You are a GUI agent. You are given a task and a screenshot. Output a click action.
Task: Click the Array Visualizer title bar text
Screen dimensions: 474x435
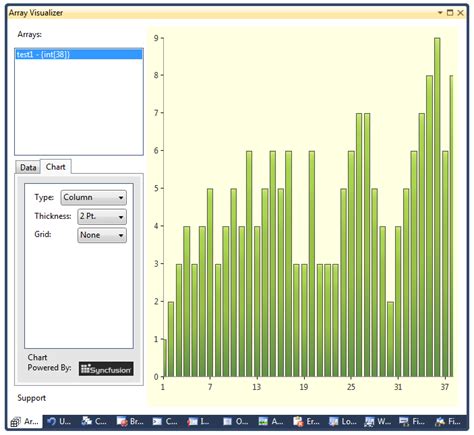tap(36, 13)
